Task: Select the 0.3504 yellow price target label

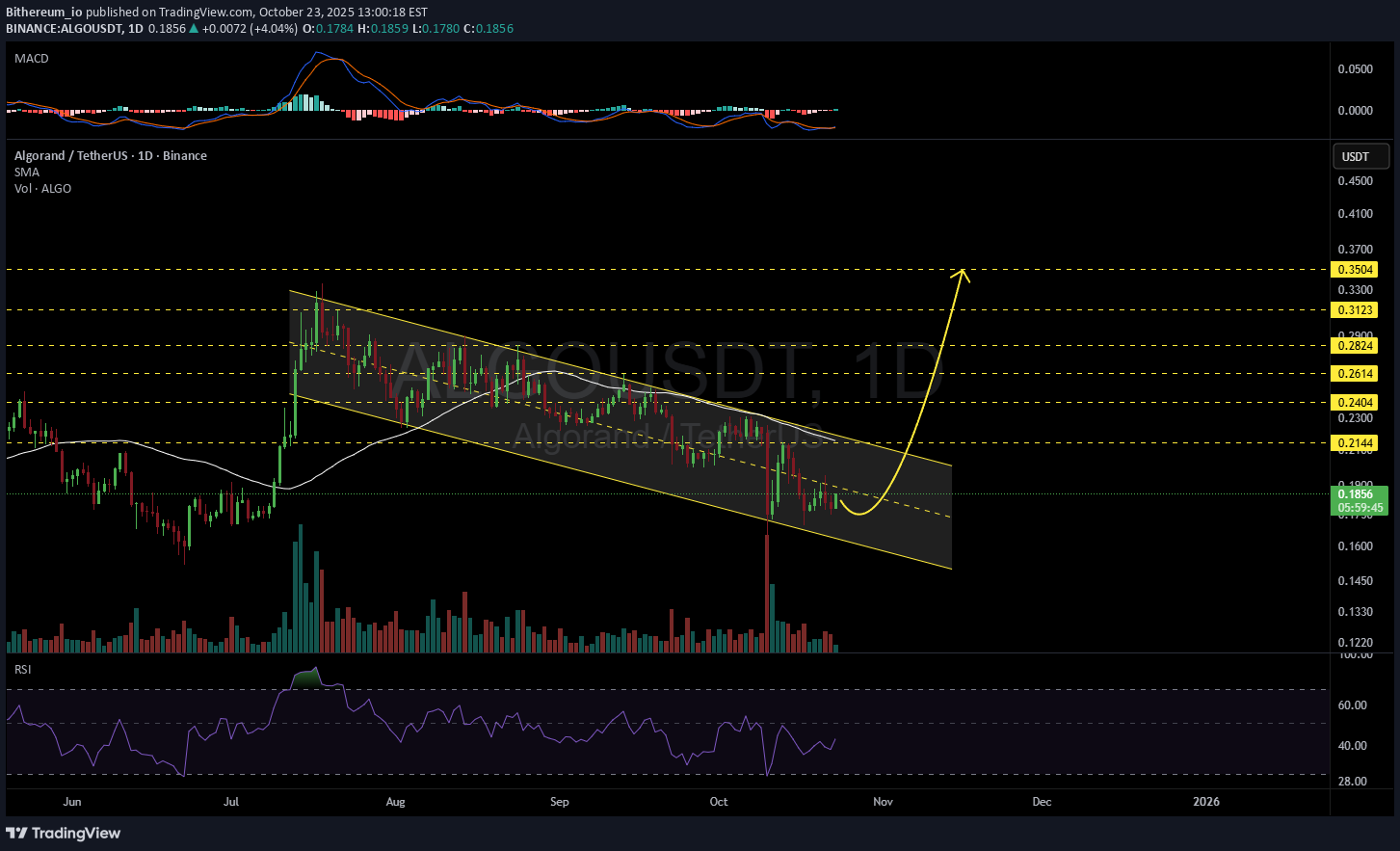Action: tap(1355, 270)
